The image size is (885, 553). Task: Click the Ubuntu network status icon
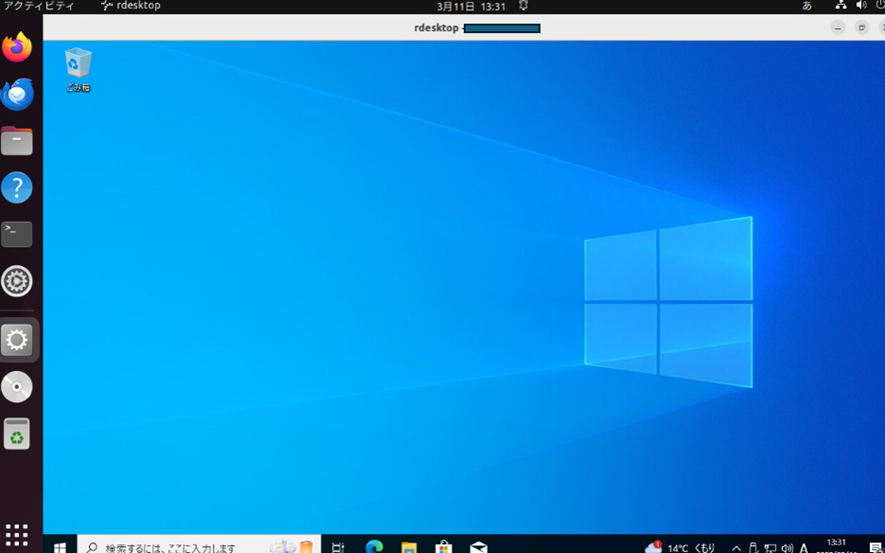coord(841,5)
